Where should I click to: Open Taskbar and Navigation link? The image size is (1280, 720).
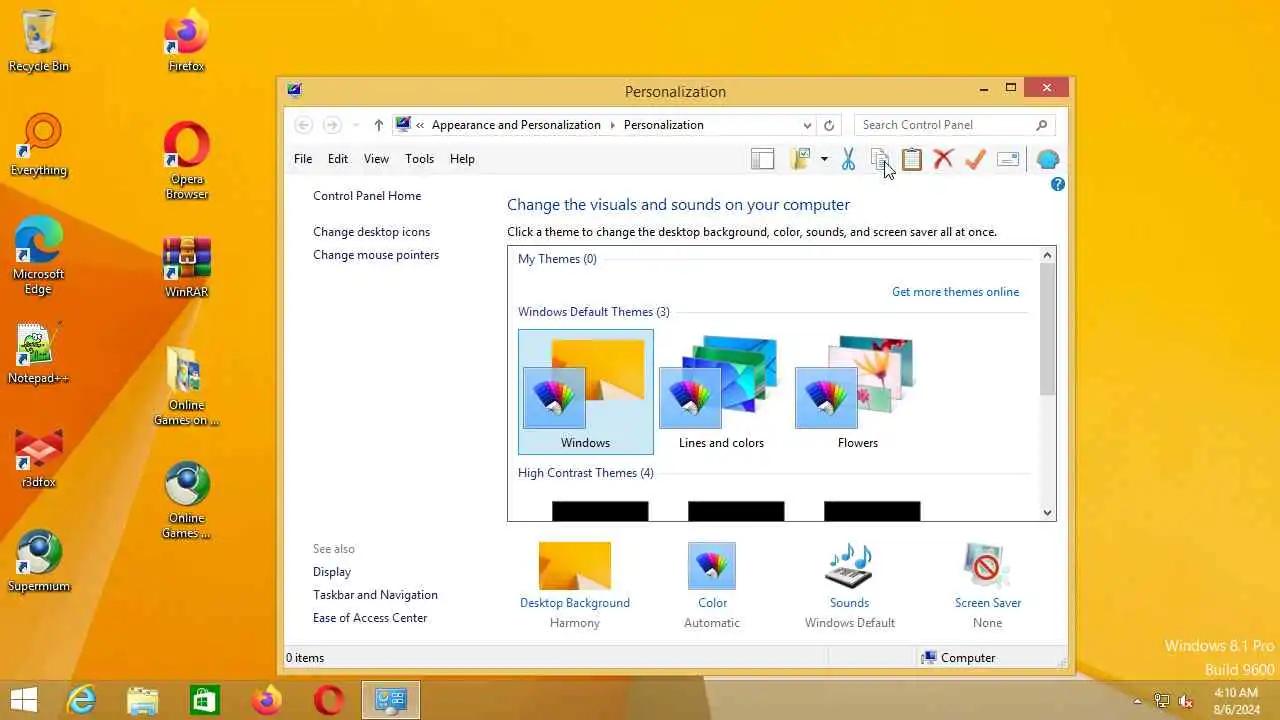tap(375, 595)
